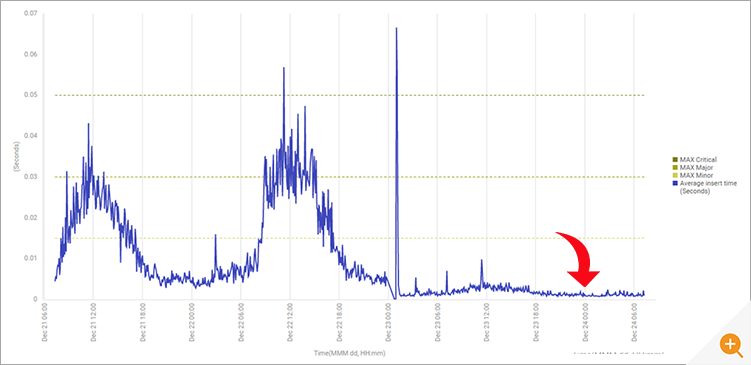Viewport: 751px width, 365px height.
Task: Click the 'Dec 22 06:00' axis label
Action: click(241, 321)
